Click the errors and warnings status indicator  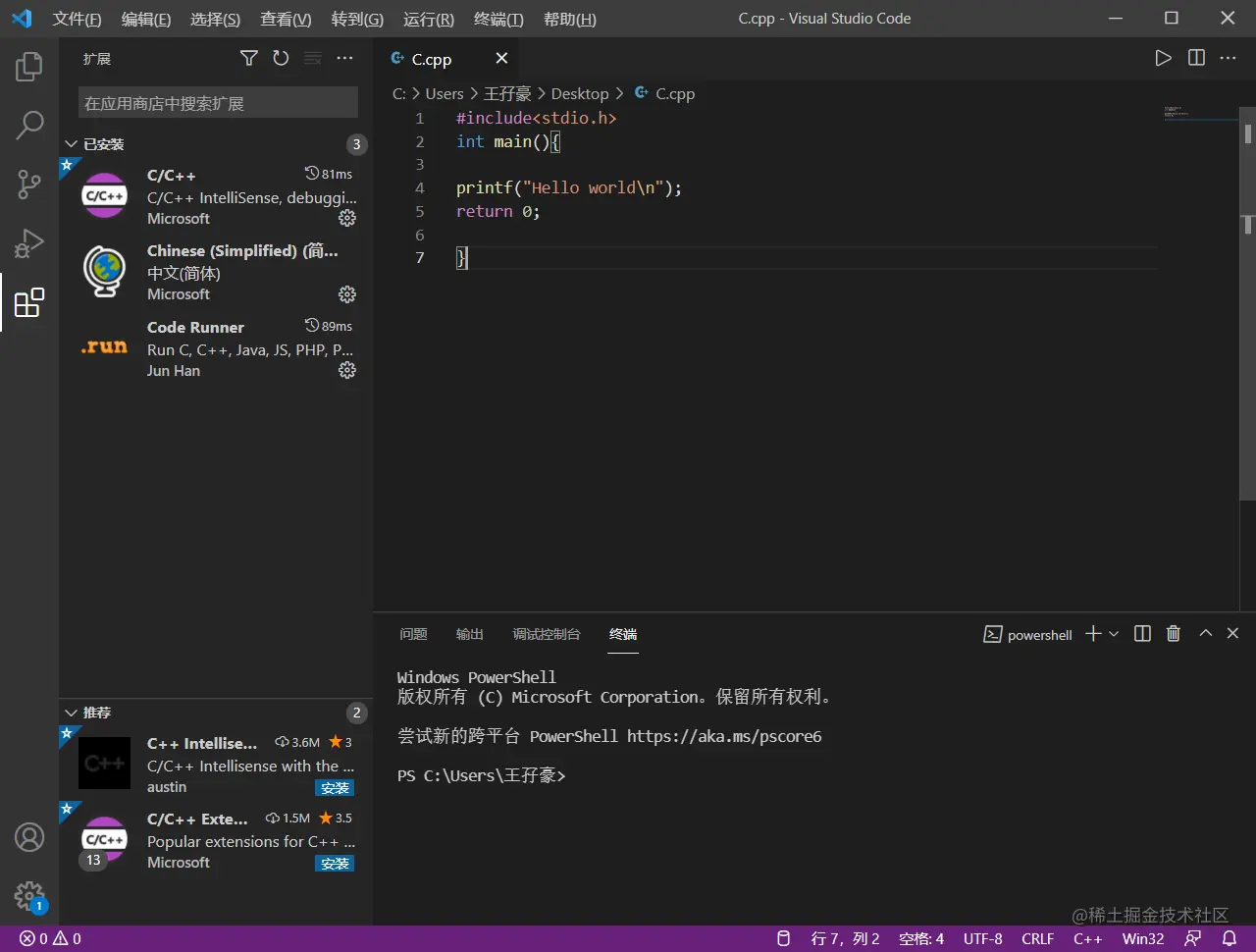[x=50, y=938]
